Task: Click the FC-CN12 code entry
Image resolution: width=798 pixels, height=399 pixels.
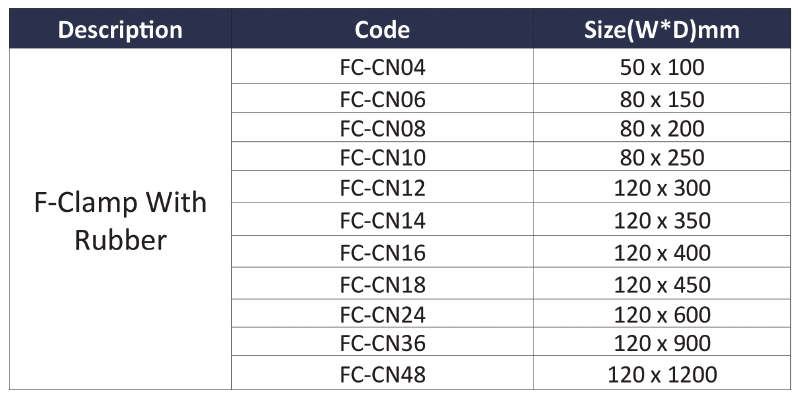Action: tap(382, 187)
